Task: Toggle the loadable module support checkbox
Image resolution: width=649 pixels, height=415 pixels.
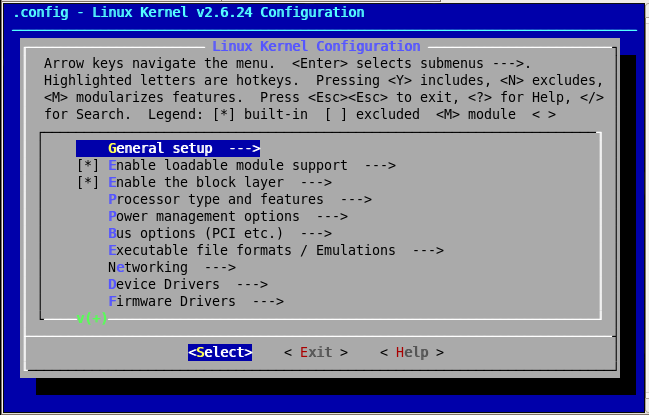Action: coord(88,166)
